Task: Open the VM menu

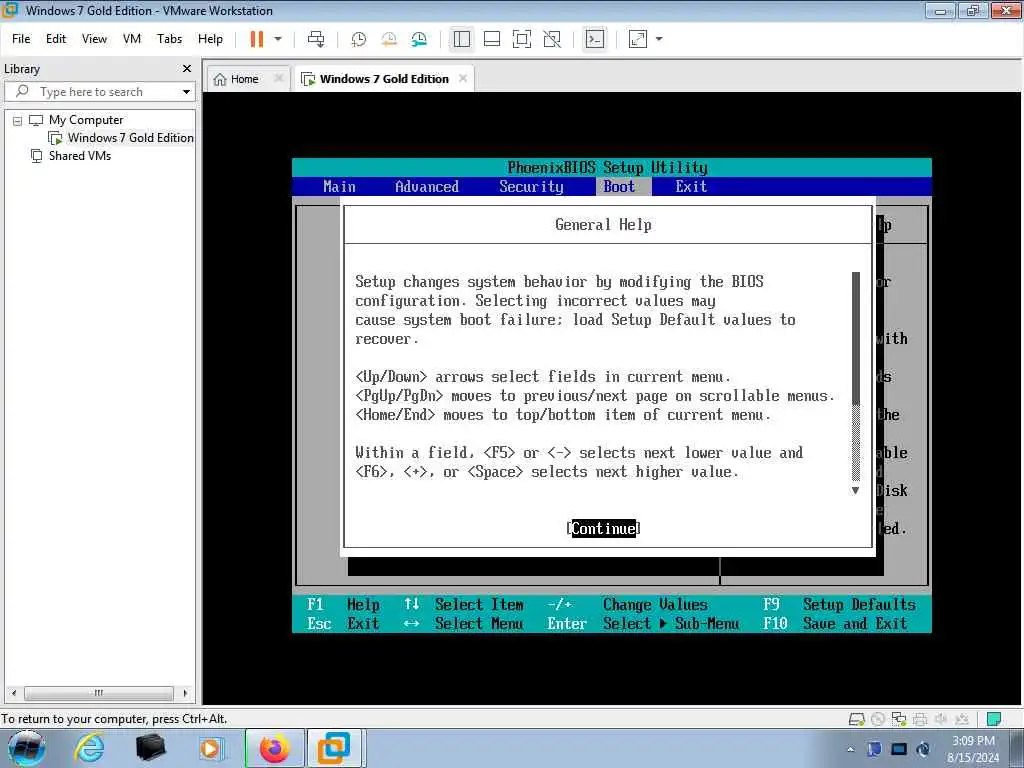Action: coord(132,39)
